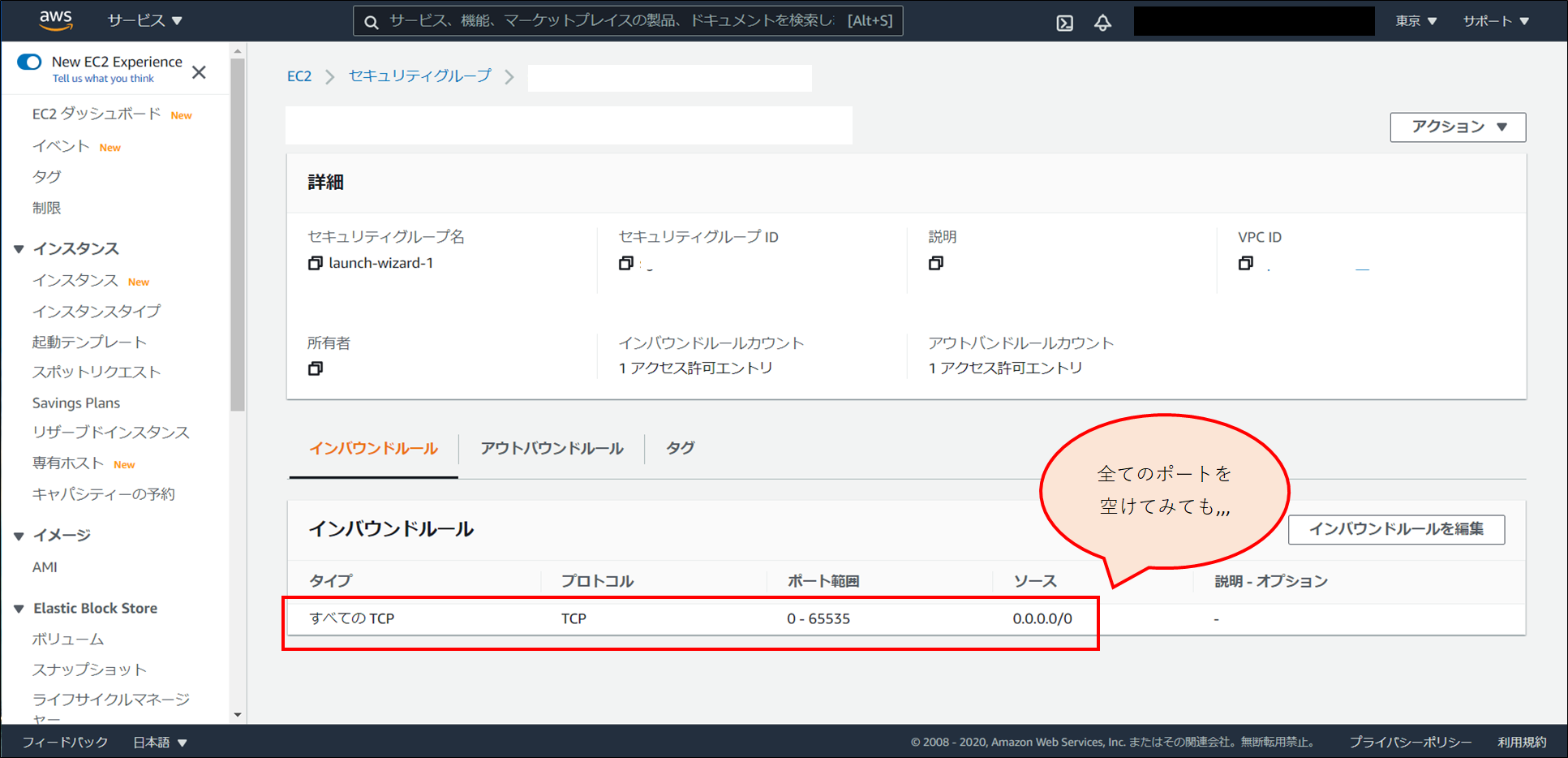The height and width of the screenshot is (758, 1568).
Task: Switch to the アウトバウンドルール tab
Action: coord(552,449)
